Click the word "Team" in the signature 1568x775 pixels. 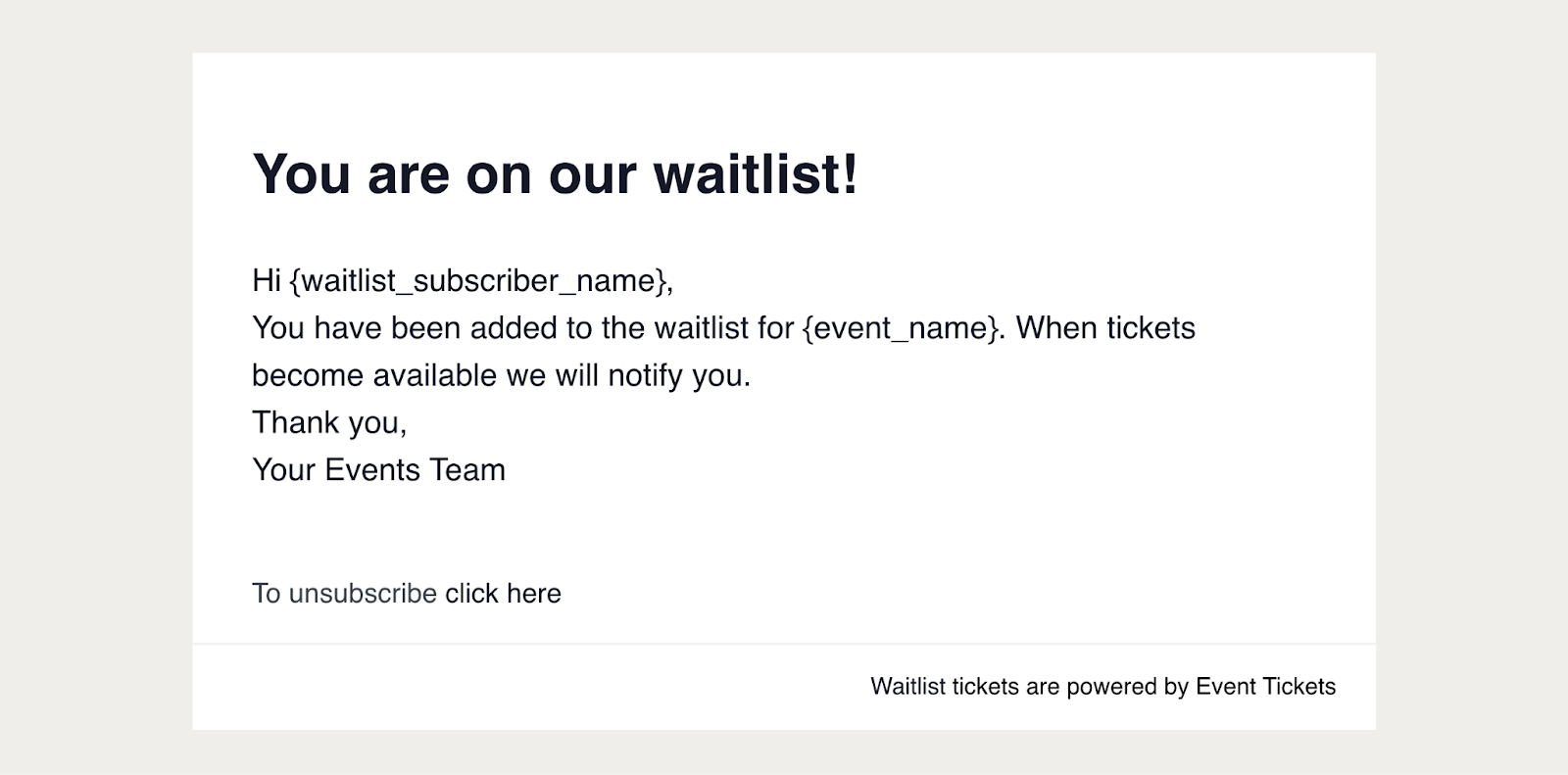pos(466,470)
